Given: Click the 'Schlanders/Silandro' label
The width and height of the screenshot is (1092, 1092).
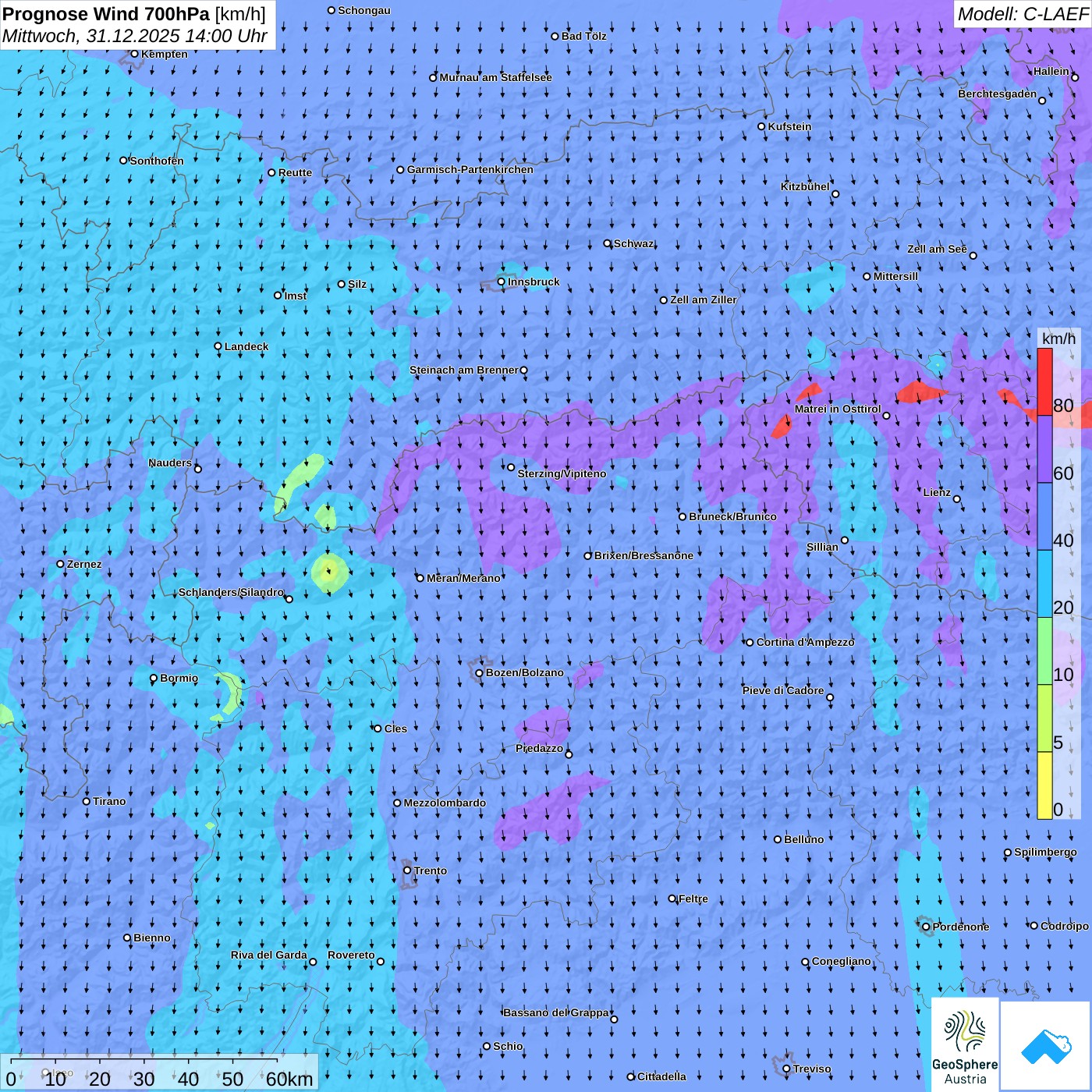Looking at the screenshot, I should [231, 592].
